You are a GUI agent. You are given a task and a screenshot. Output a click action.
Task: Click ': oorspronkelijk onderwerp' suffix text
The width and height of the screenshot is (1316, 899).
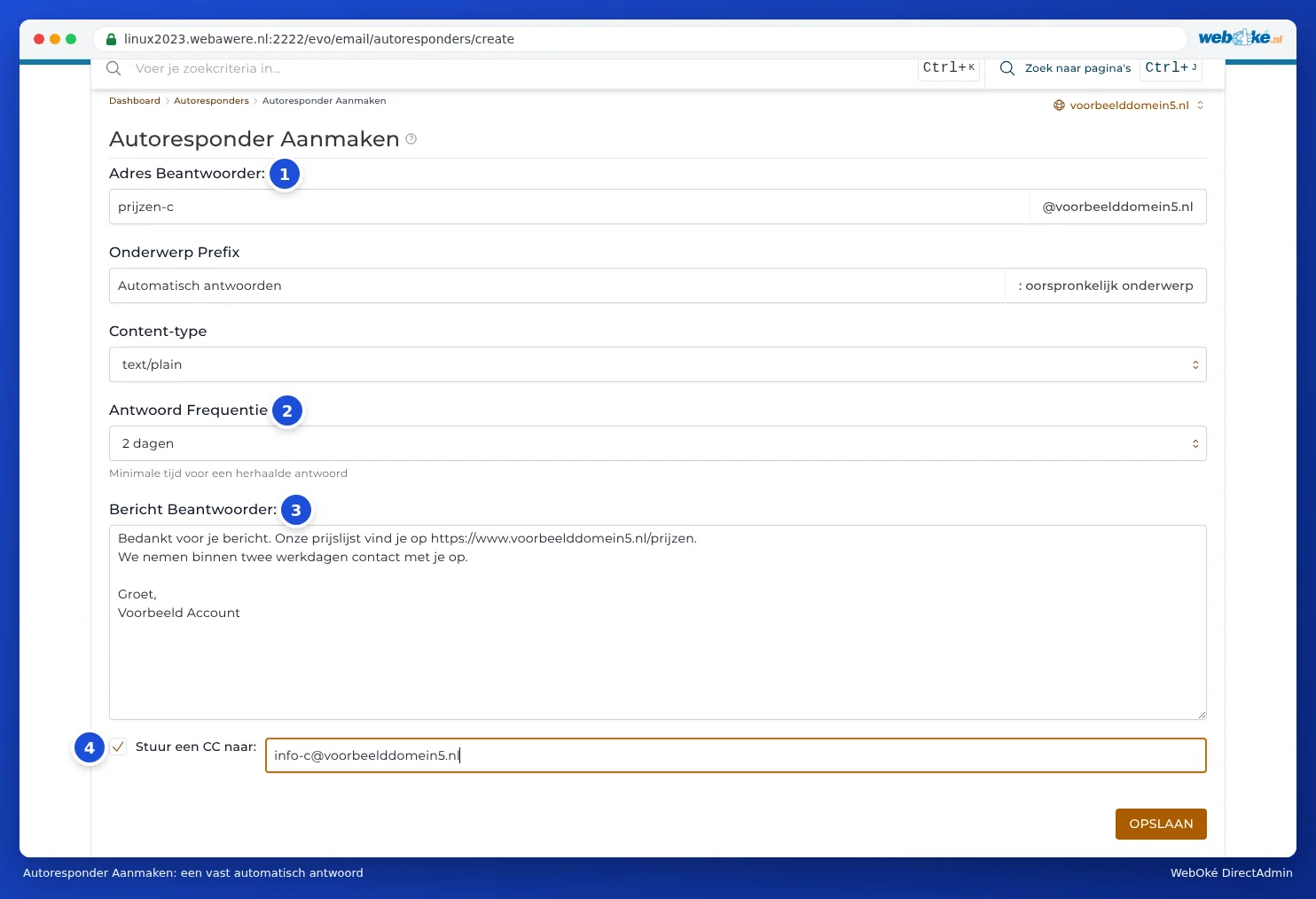(1106, 285)
